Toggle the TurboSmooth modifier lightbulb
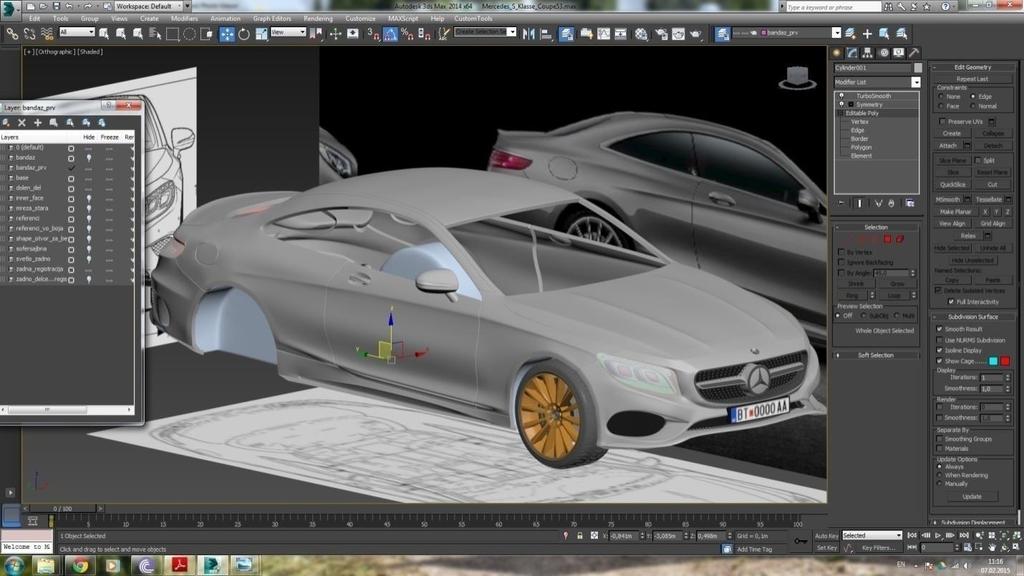This screenshot has height=576, width=1024. tap(841, 96)
